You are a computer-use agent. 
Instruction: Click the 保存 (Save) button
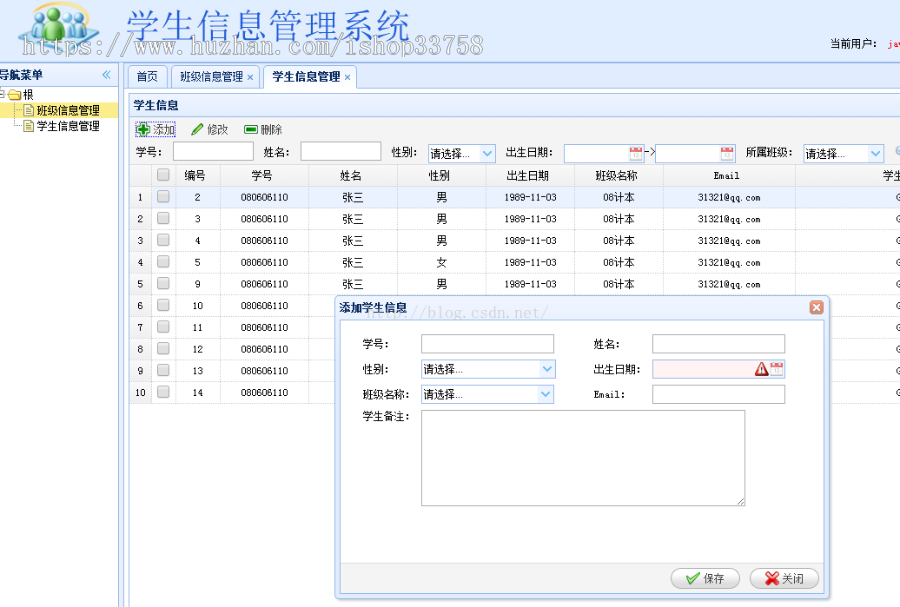pyautogui.click(x=704, y=578)
